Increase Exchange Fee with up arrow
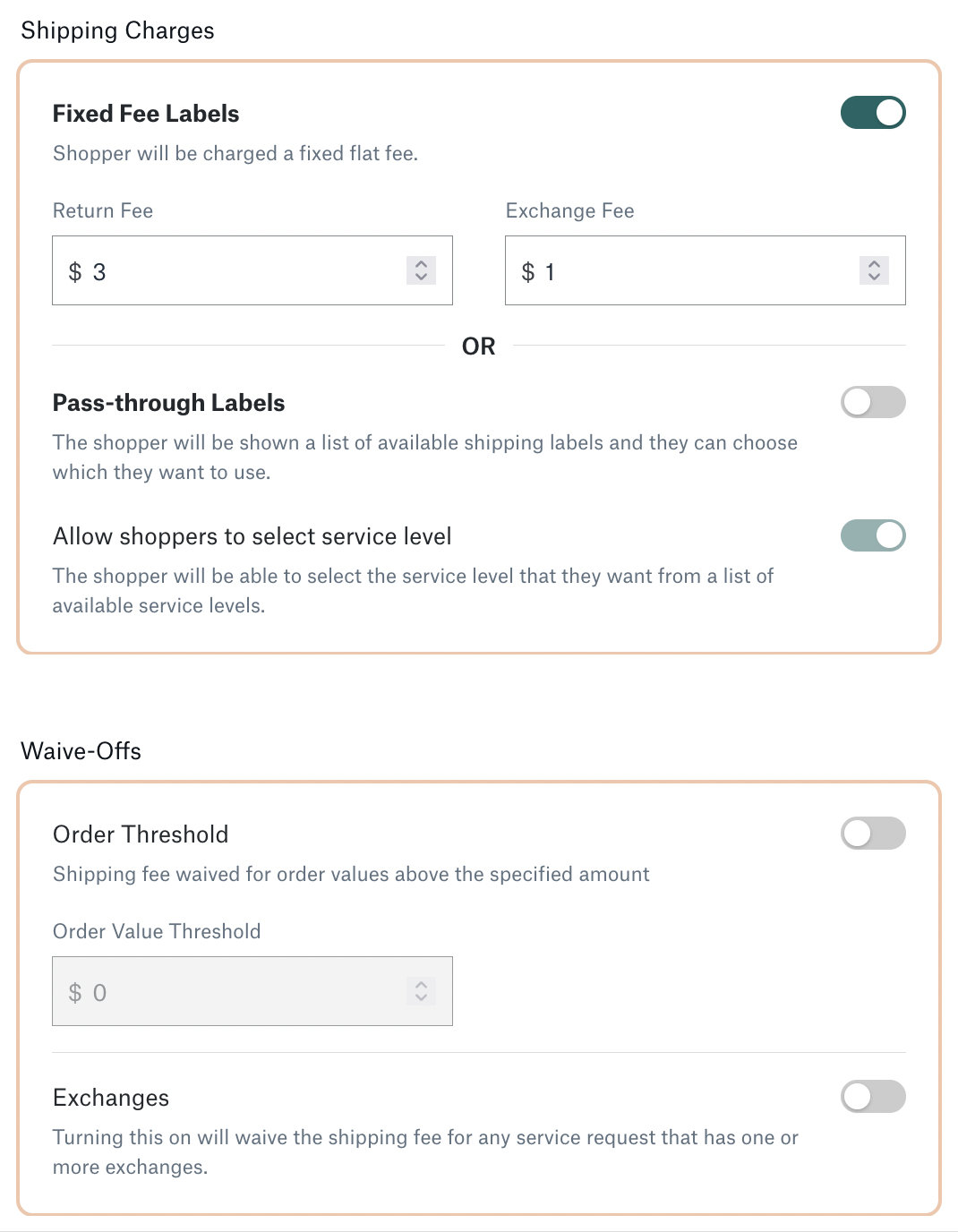 click(x=874, y=264)
